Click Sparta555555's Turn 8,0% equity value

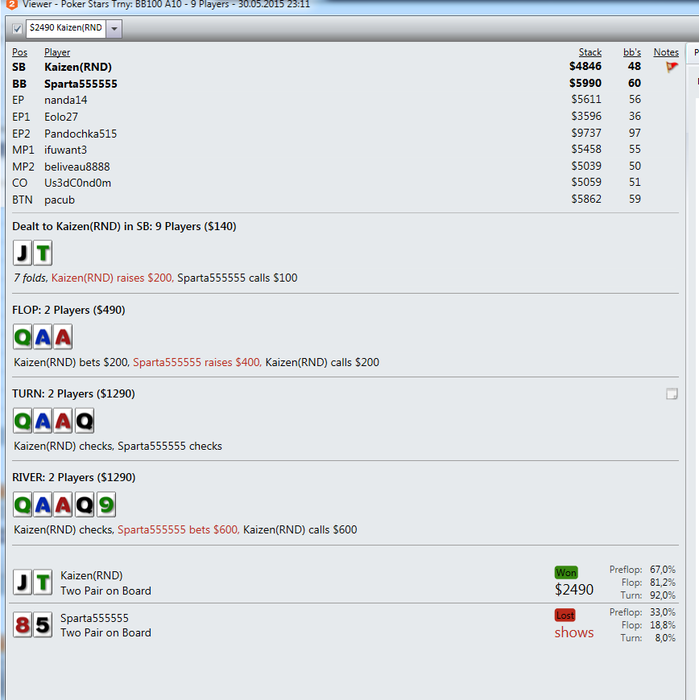(x=665, y=638)
